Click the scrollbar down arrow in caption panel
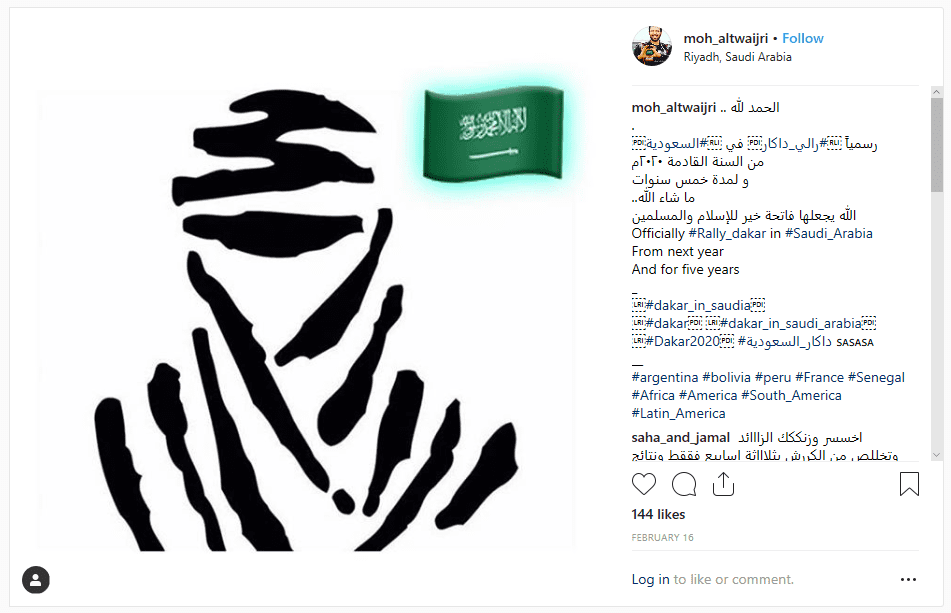The width and height of the screenshot is (951, 613). (x=936, y=455)
